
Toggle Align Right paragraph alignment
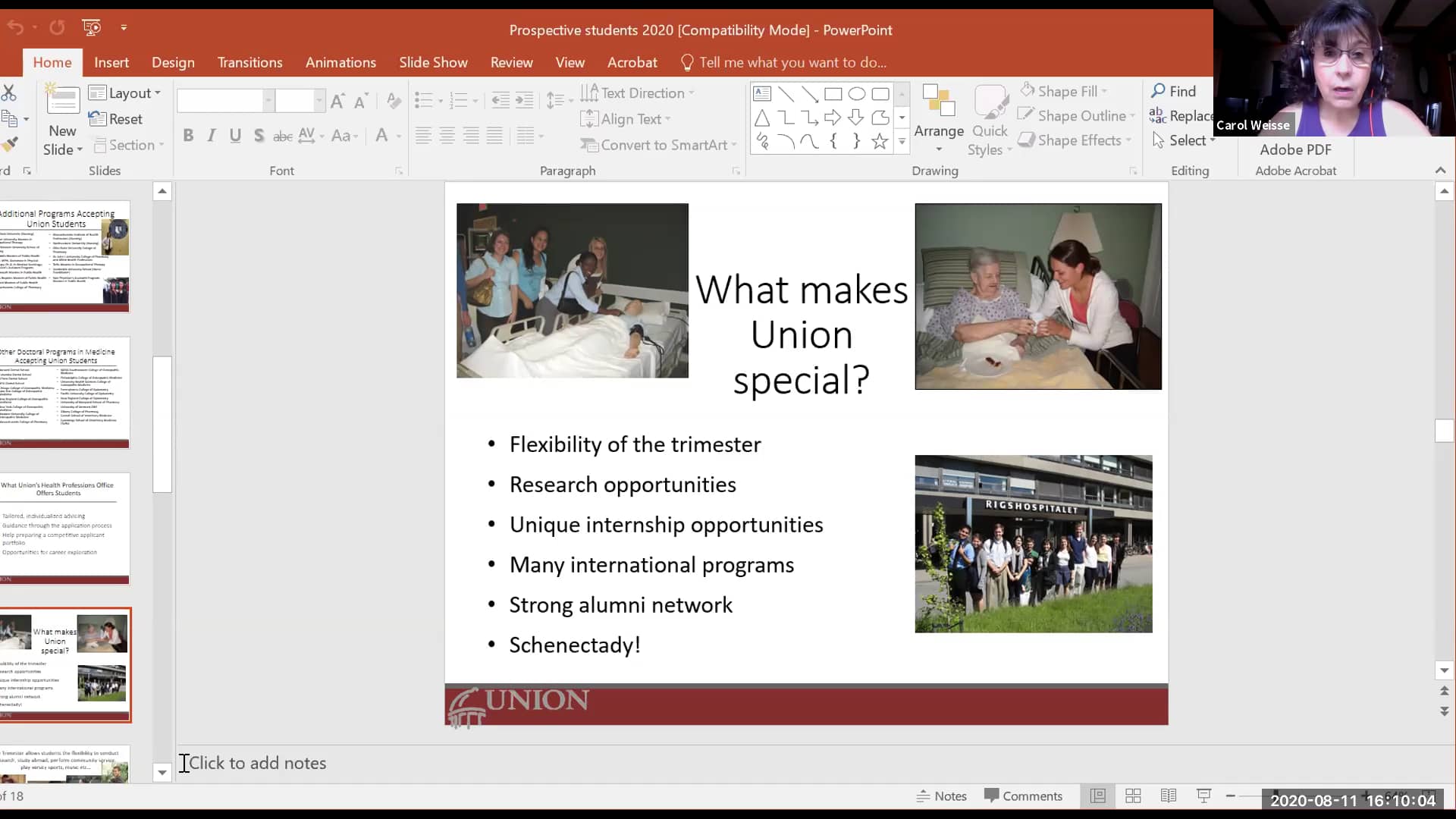[x=471, y=136]
